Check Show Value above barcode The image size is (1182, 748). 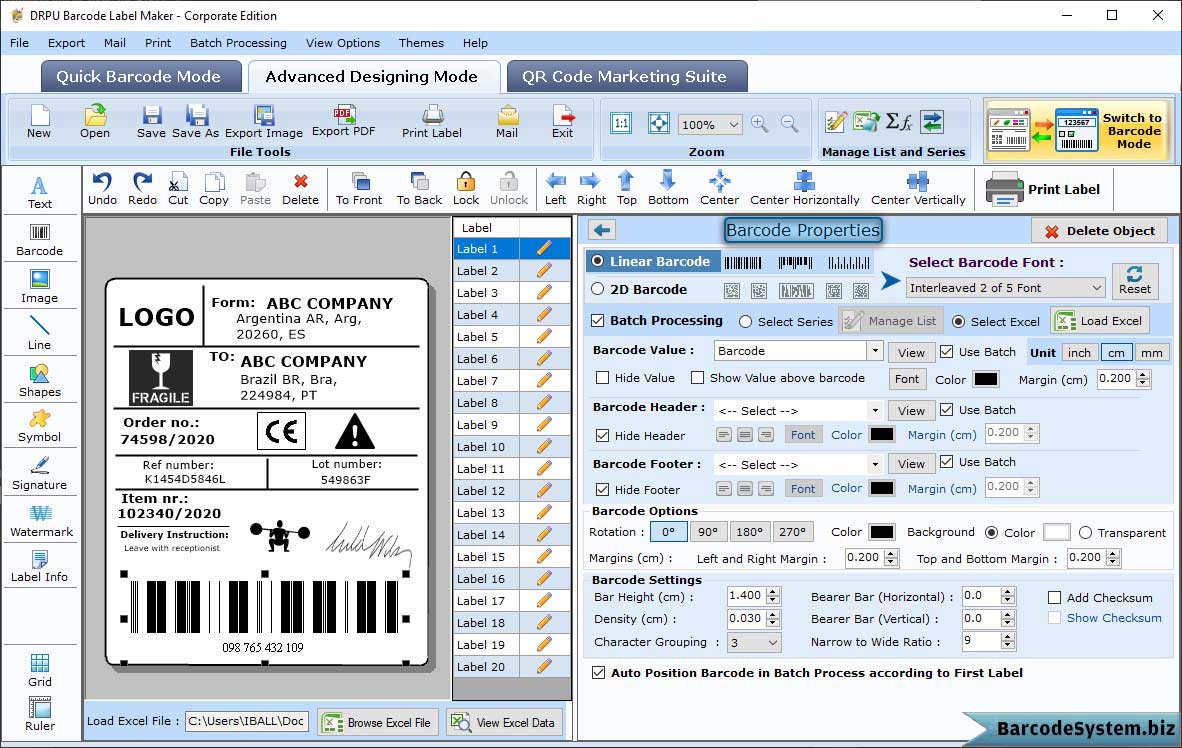(x=697, y=378)
